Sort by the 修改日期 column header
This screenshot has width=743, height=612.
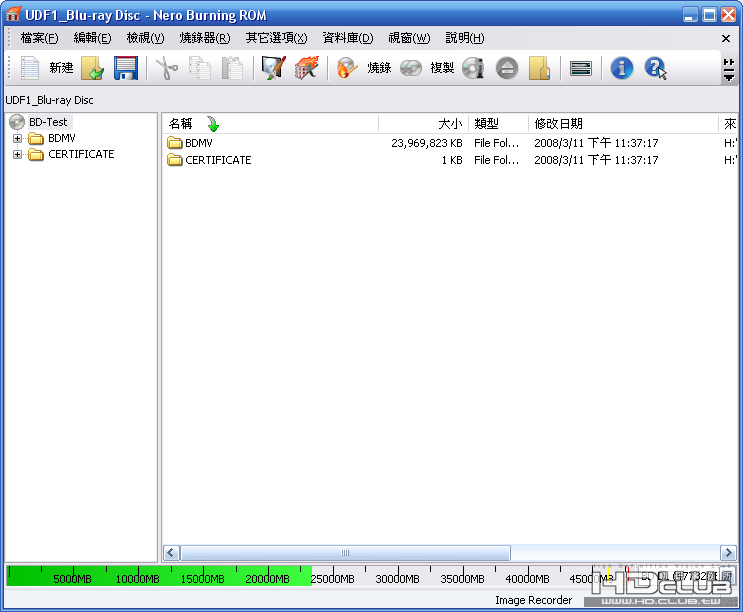pyautogui.click(x=624, y=124)
